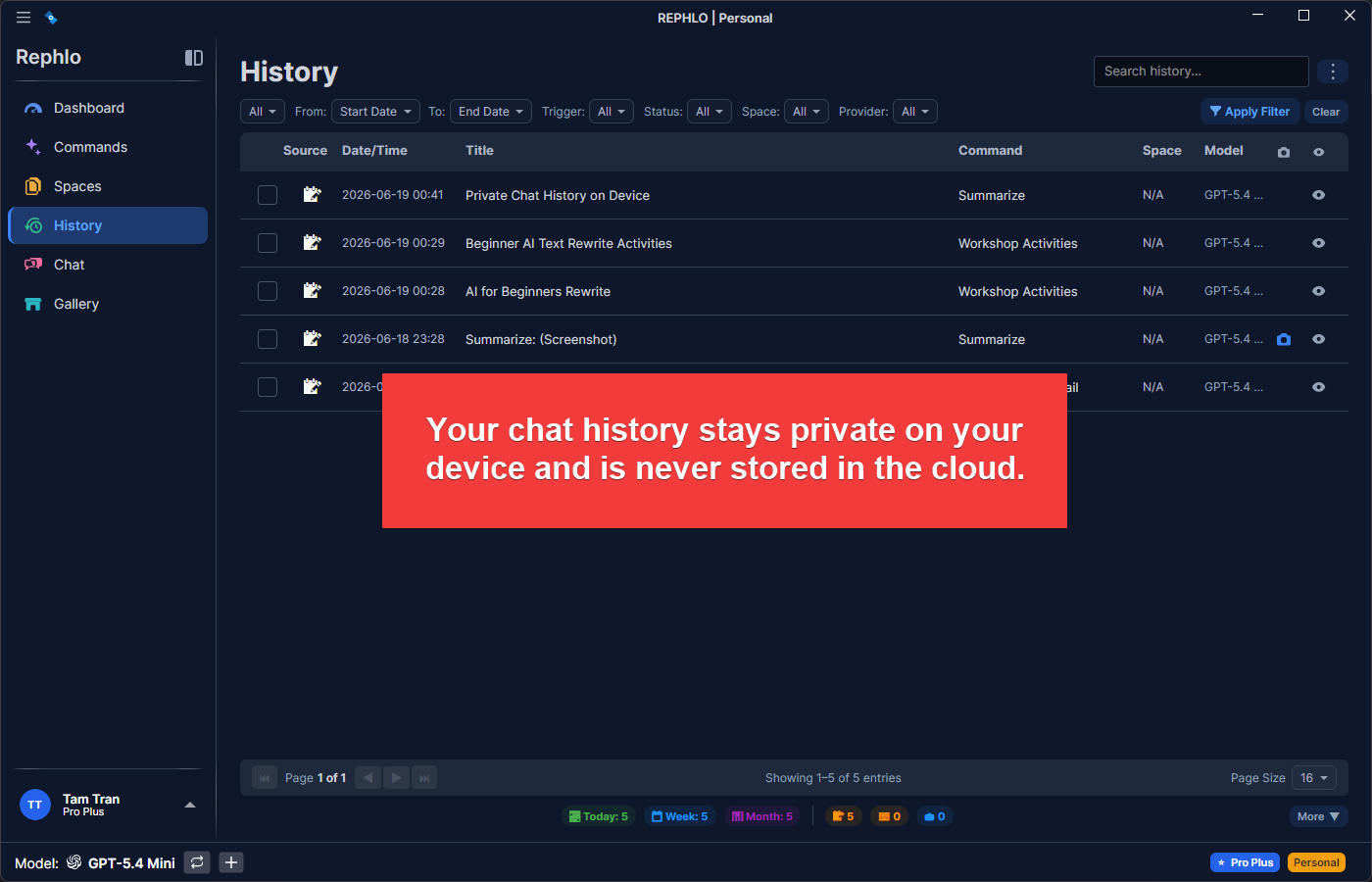Select the History sidebar item

pos(108,225)
